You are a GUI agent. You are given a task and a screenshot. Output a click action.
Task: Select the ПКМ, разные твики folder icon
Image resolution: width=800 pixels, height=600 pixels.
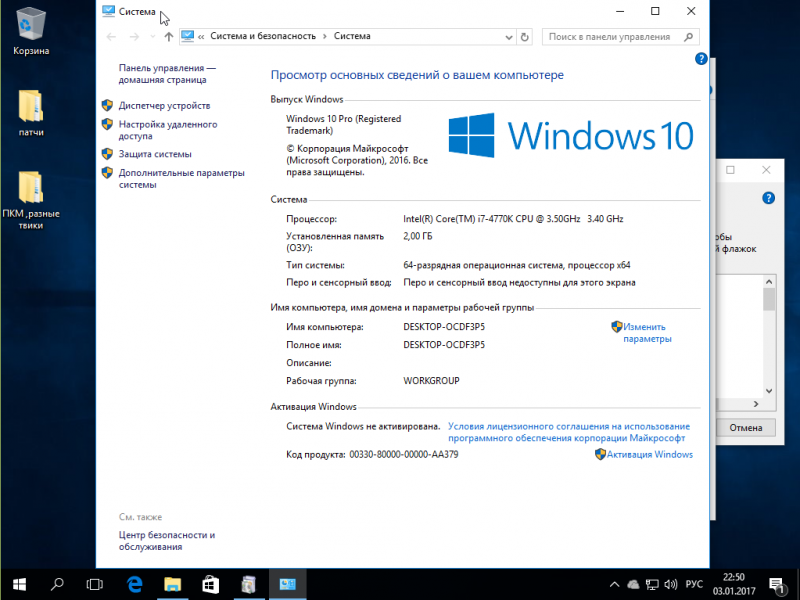(31, 200)
